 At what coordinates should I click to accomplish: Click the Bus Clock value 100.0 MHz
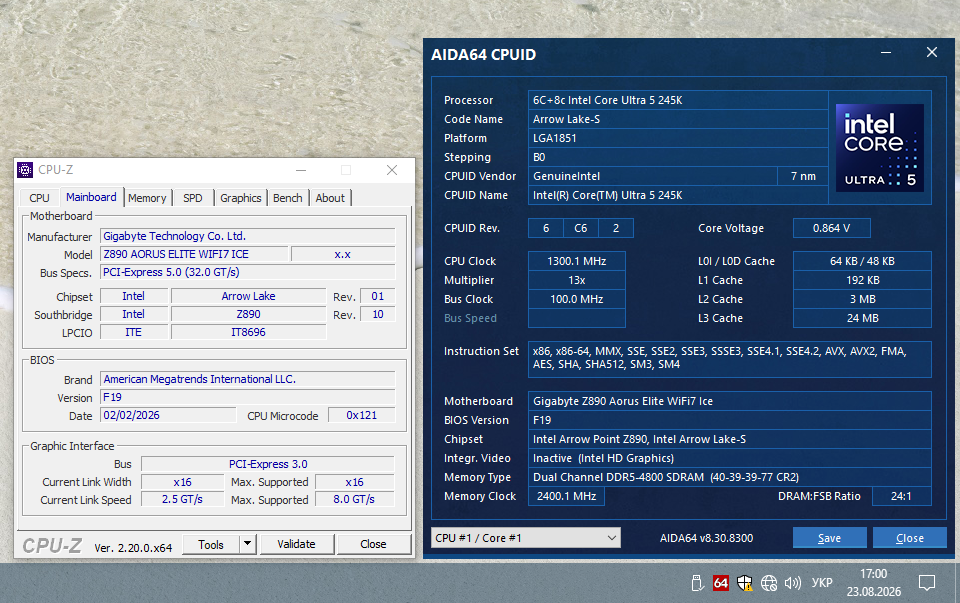[577, 299]
